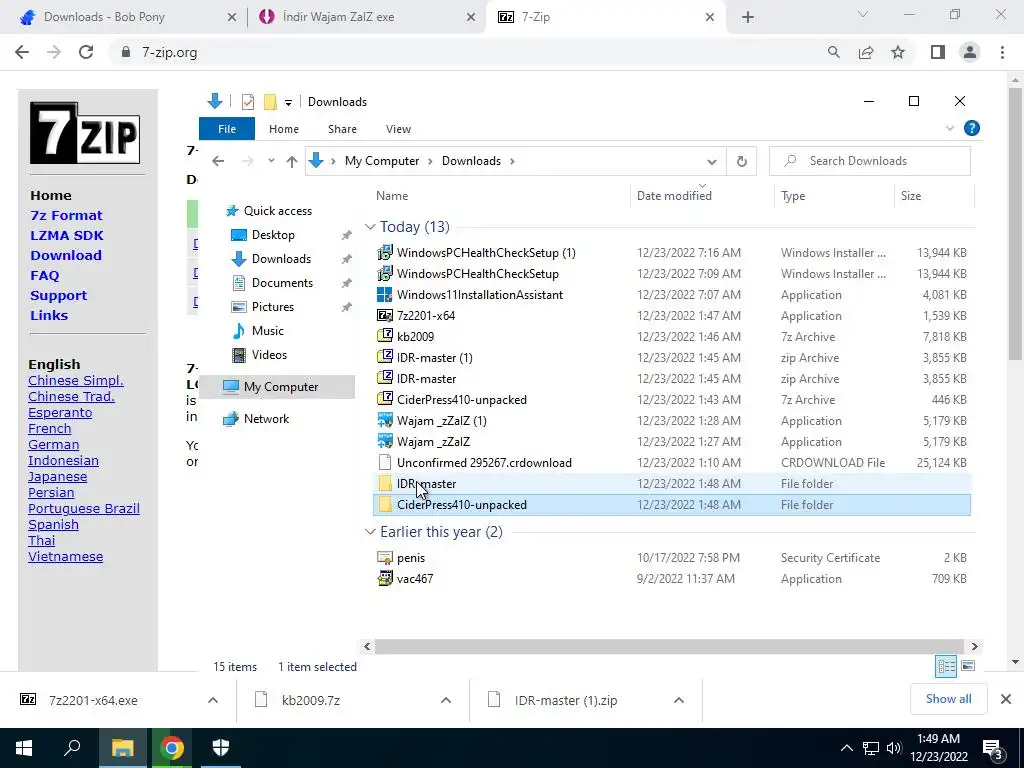Image resolution: width=1024 pixels, height=768 pixels.
Task: Select the Windows11InstallationAssistant file icon
Action: coord(385,295)
